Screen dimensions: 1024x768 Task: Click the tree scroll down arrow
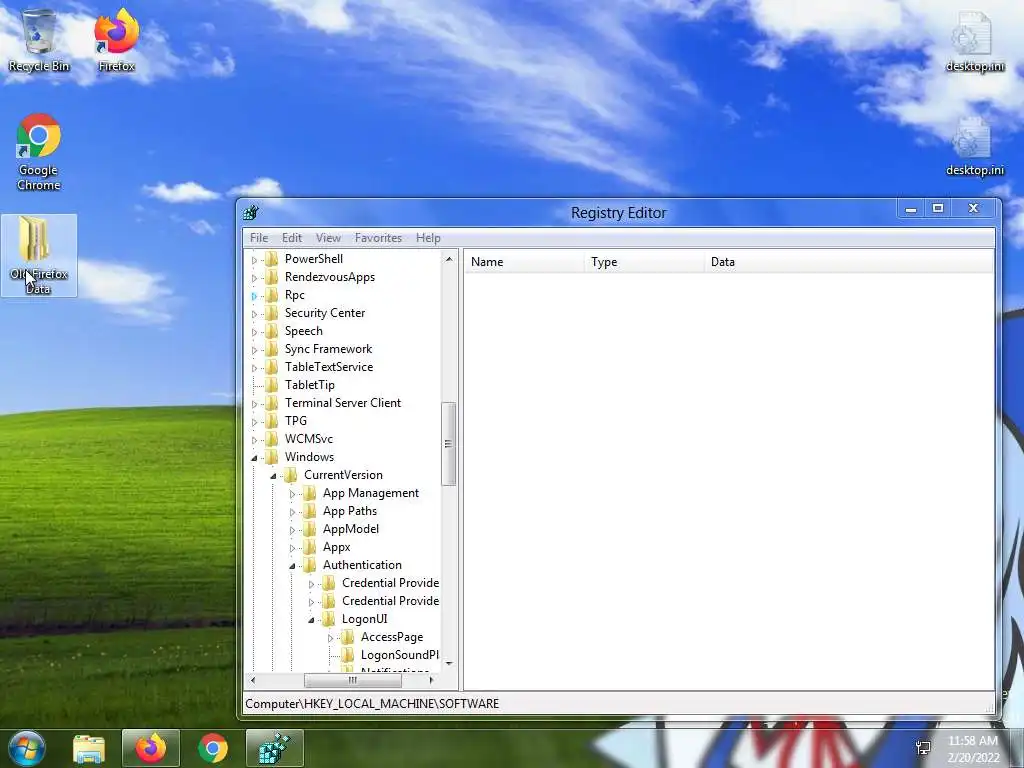pyautogui.click(x=449, y=664)
